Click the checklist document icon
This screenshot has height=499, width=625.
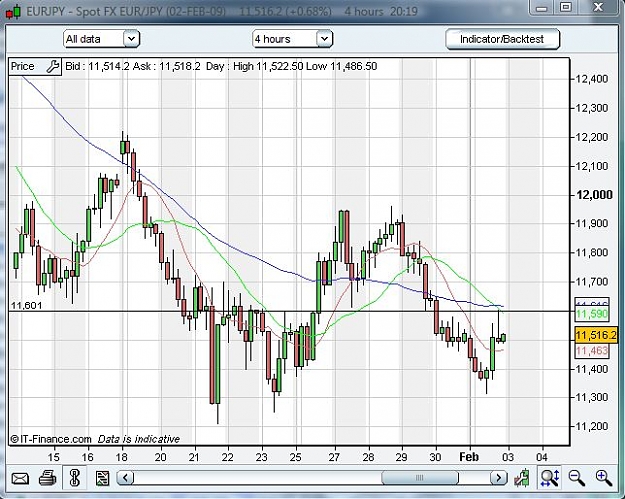coord(102,477)
